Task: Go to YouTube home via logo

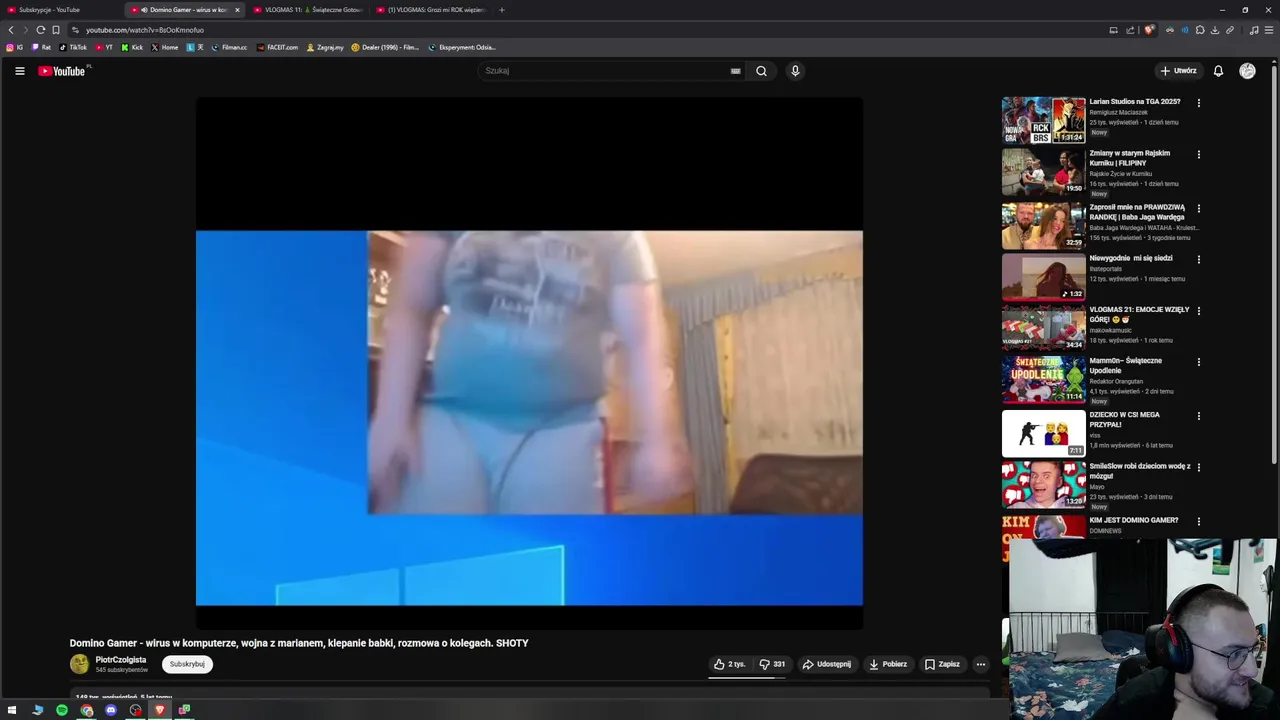Action: click(x=62, y=71)
